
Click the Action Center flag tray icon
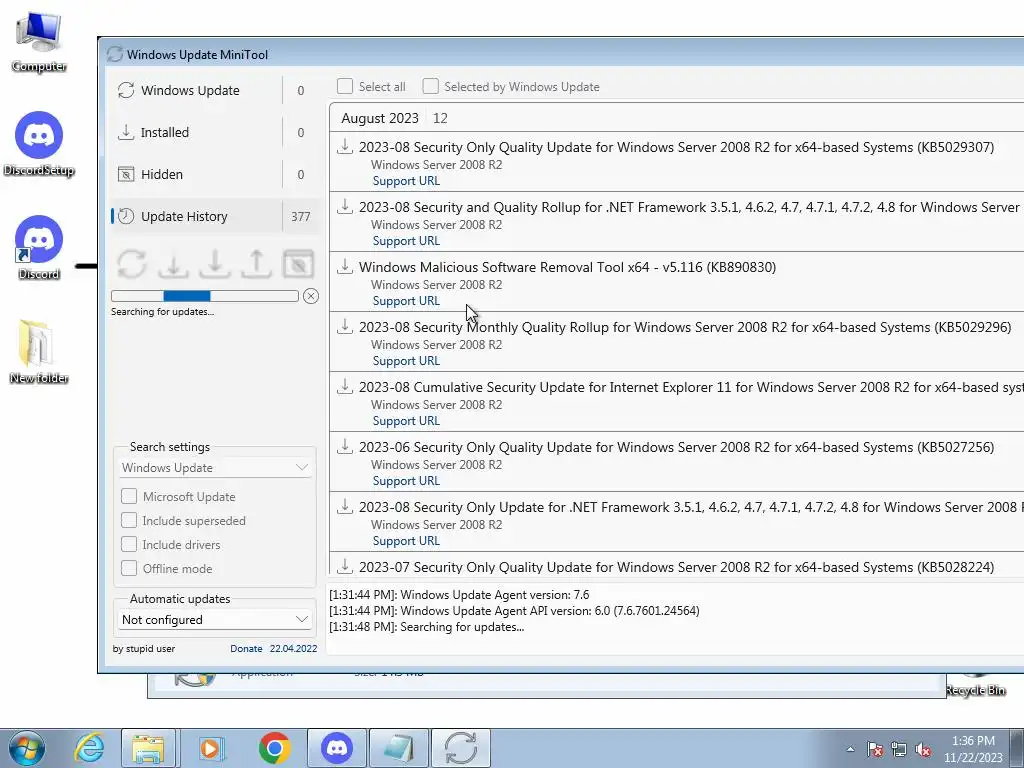click(875, 749)
